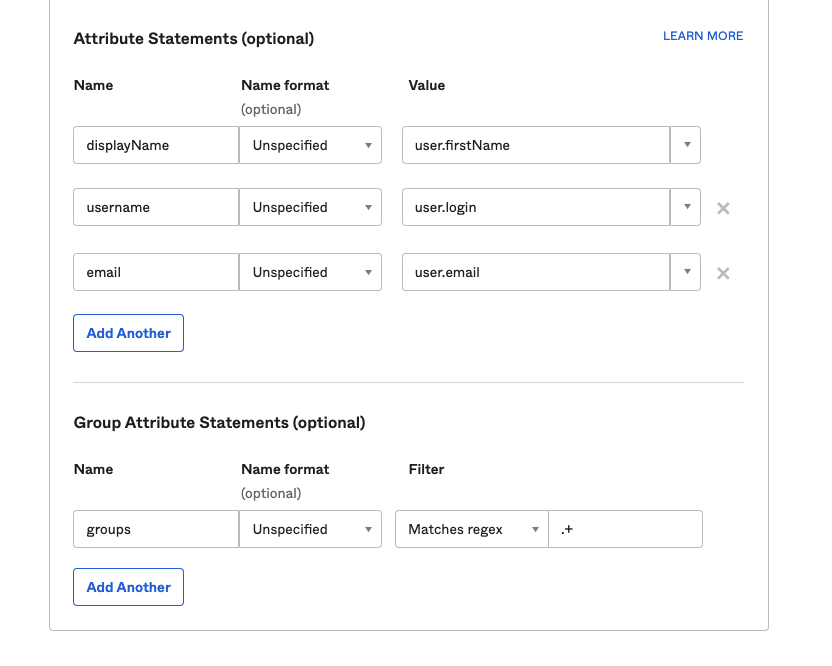Open the Matches regex filter dropdown
This screenshot has height=666, width=832.
coord(472,529)
